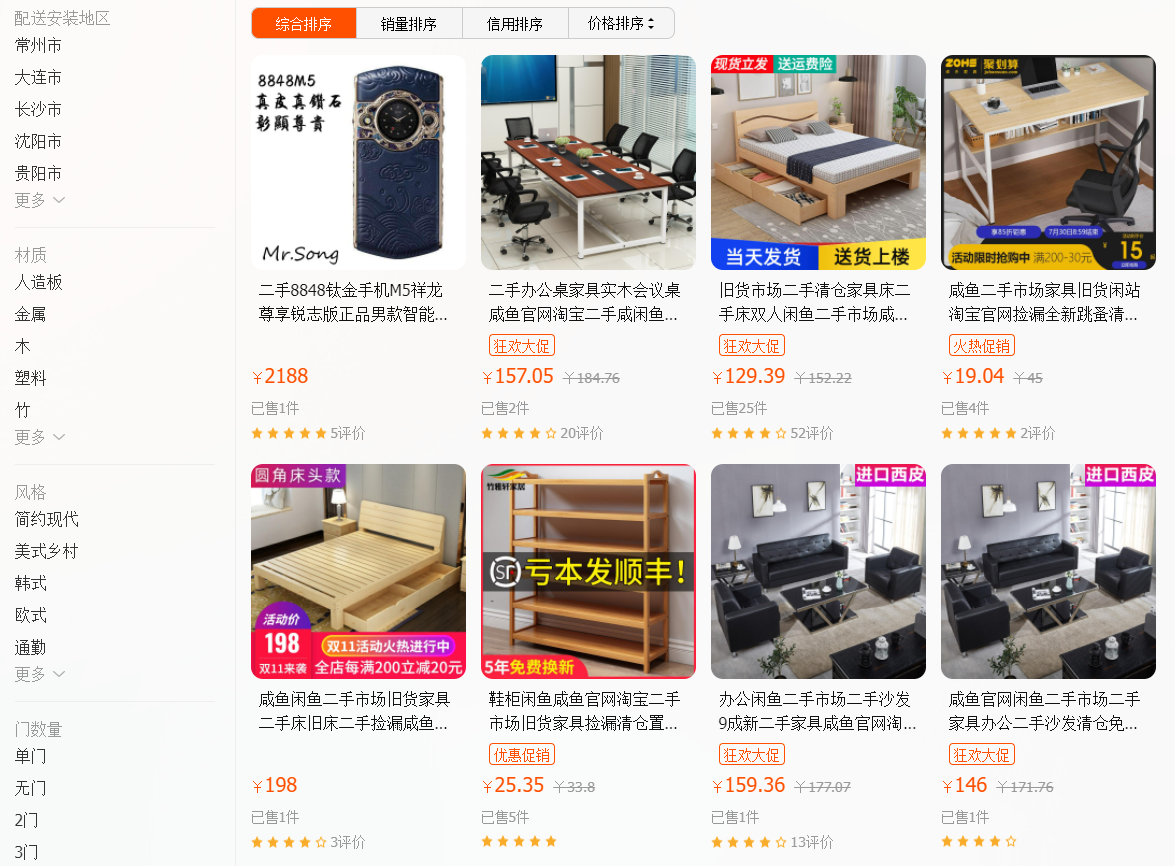This screenshot has height=866, width=1175.
Task: Open the bamboo shoe rack product image
Action: coord(588,572)
